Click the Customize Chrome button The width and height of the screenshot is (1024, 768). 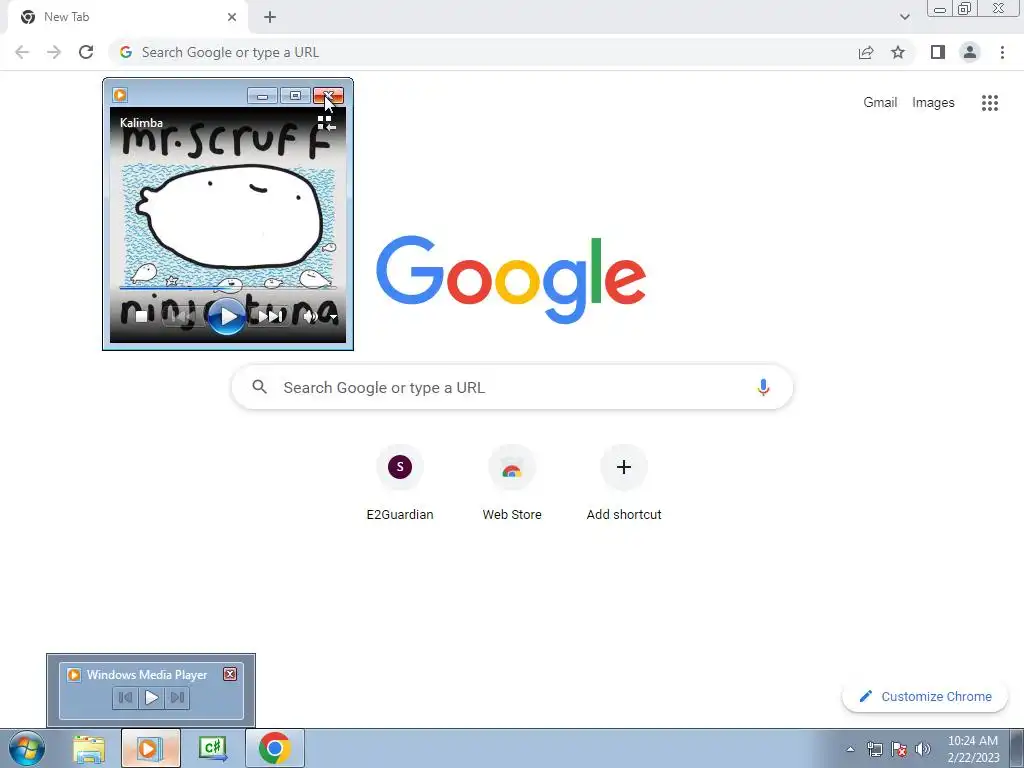pos(925,696)
